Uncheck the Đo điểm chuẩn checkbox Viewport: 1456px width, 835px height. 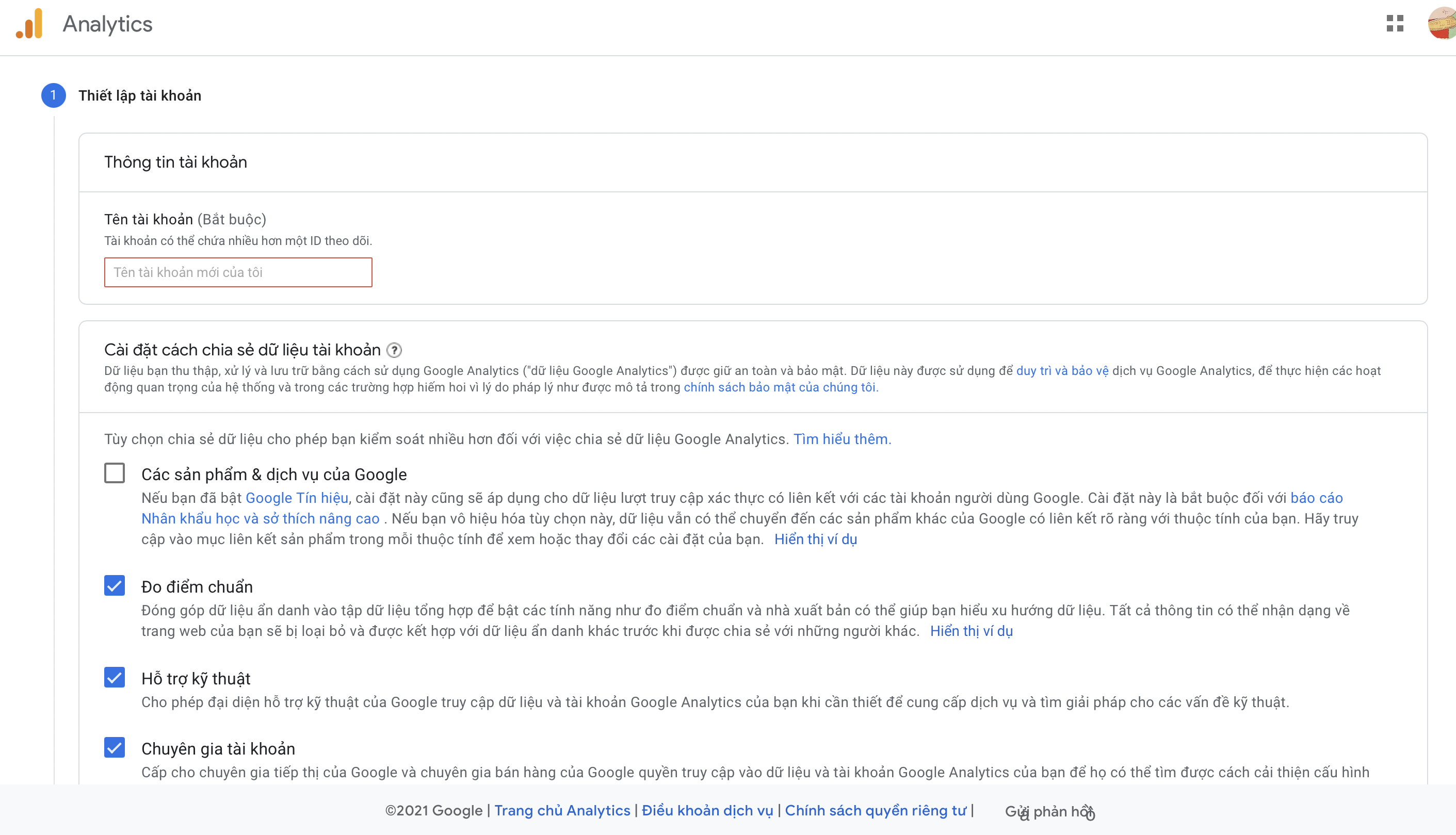coord(115,585)
